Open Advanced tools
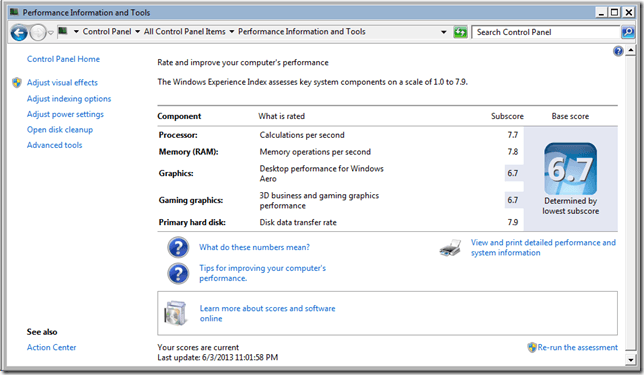 55,145
